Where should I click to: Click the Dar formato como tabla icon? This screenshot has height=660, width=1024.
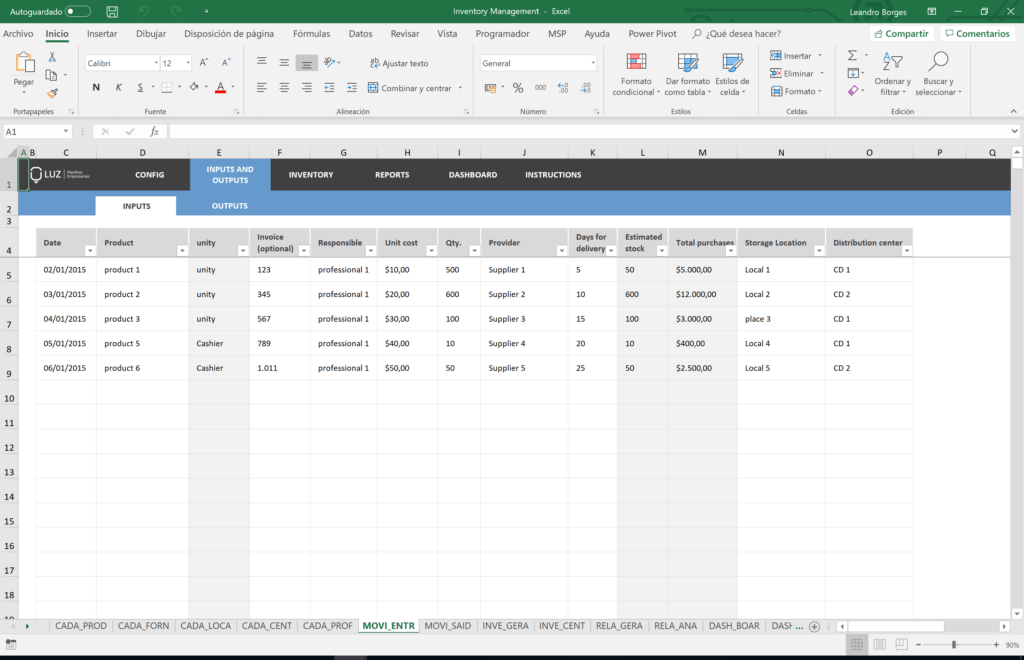point(689,74)
